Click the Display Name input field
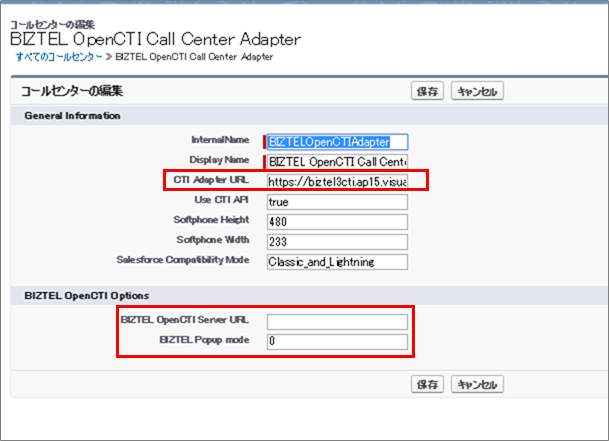The width and height of the screenshot is (609, 441). (x=337, y=162)
